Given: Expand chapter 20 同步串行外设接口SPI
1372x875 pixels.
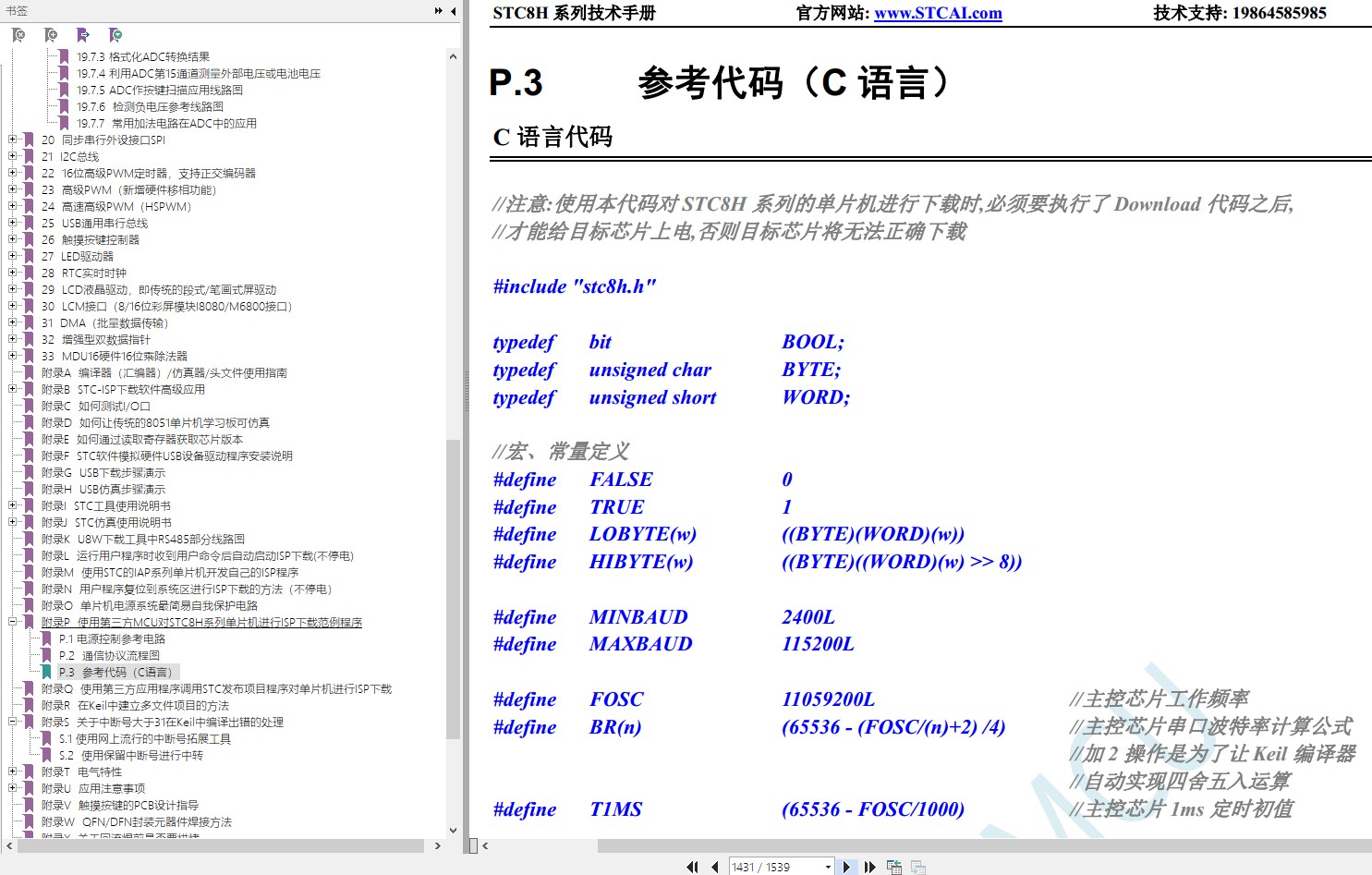Looking at the screenshot, I should pyautogui.click(x=13, y=140).
